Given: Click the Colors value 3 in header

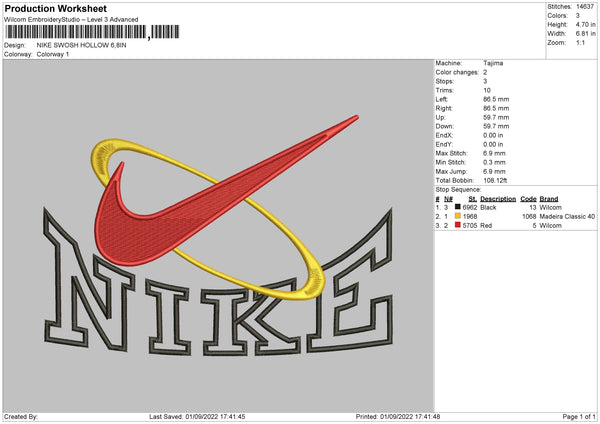Looking at the screenshot, I should point(578,16).
